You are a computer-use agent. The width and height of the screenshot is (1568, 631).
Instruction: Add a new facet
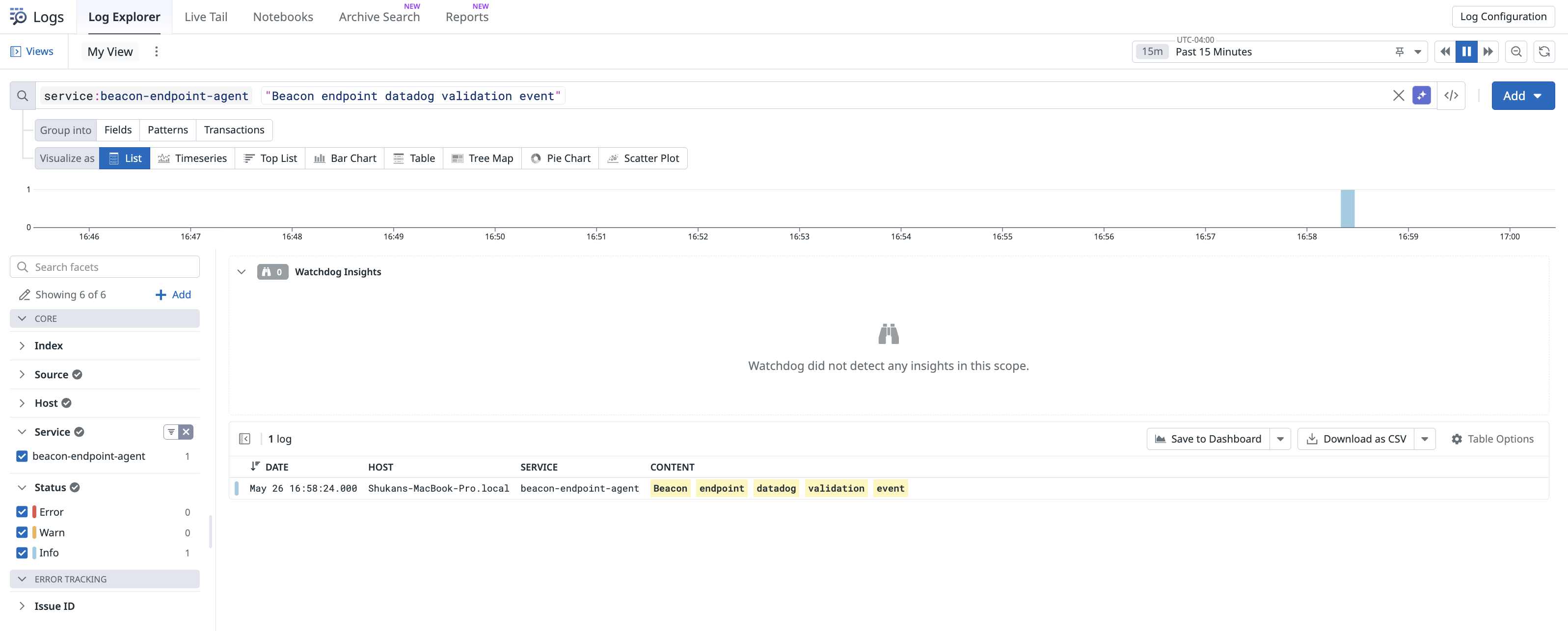coord(173,294)
